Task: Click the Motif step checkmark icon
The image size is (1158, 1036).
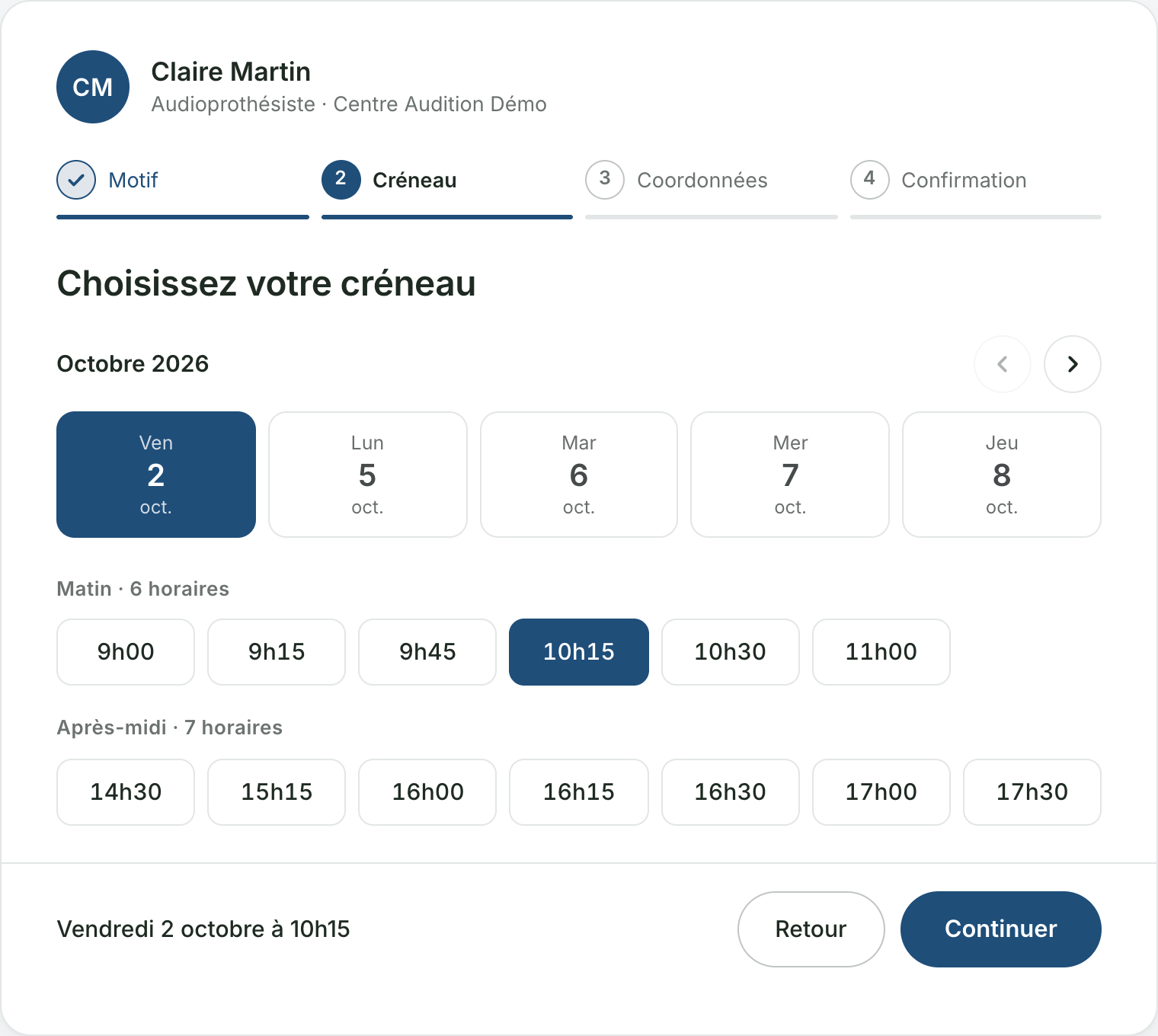Action: (x=76, y=180)
